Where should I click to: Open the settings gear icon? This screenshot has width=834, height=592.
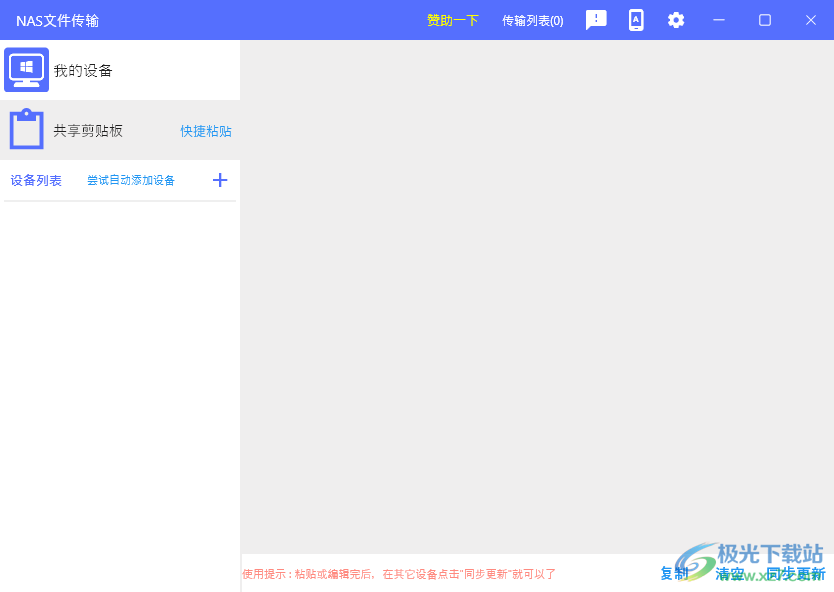(676, 20)
